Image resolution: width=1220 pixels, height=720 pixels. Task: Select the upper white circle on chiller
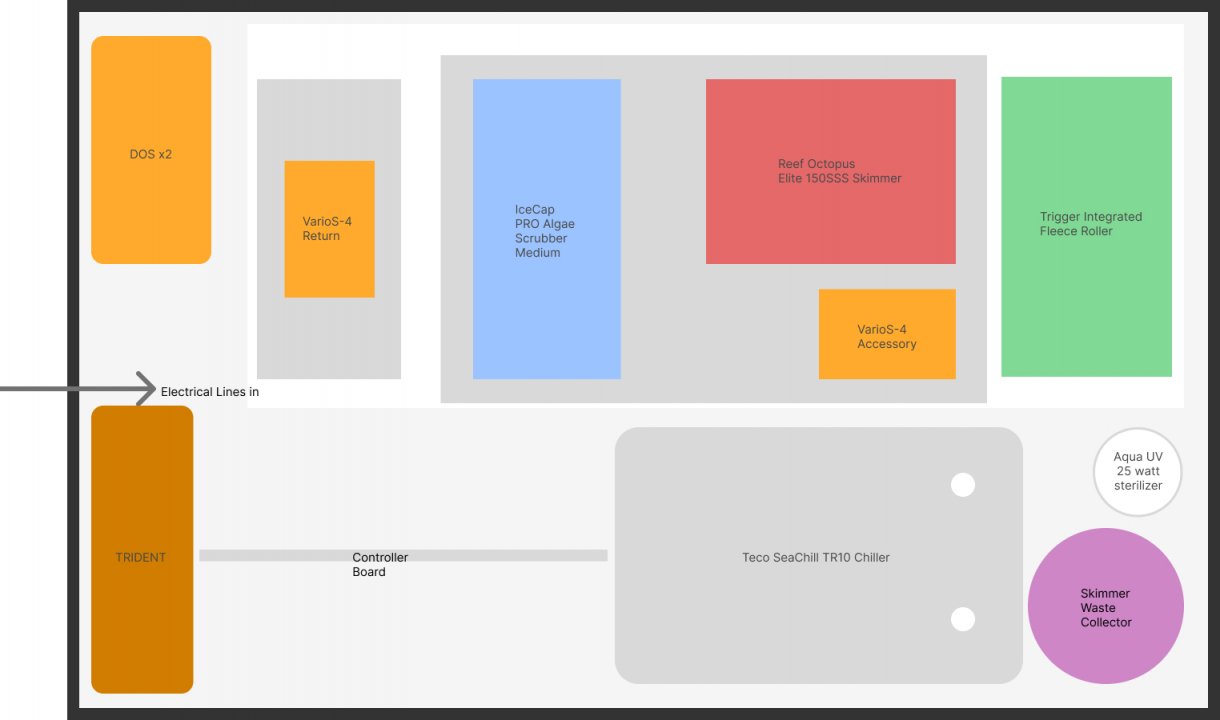(x=962, y=485)
